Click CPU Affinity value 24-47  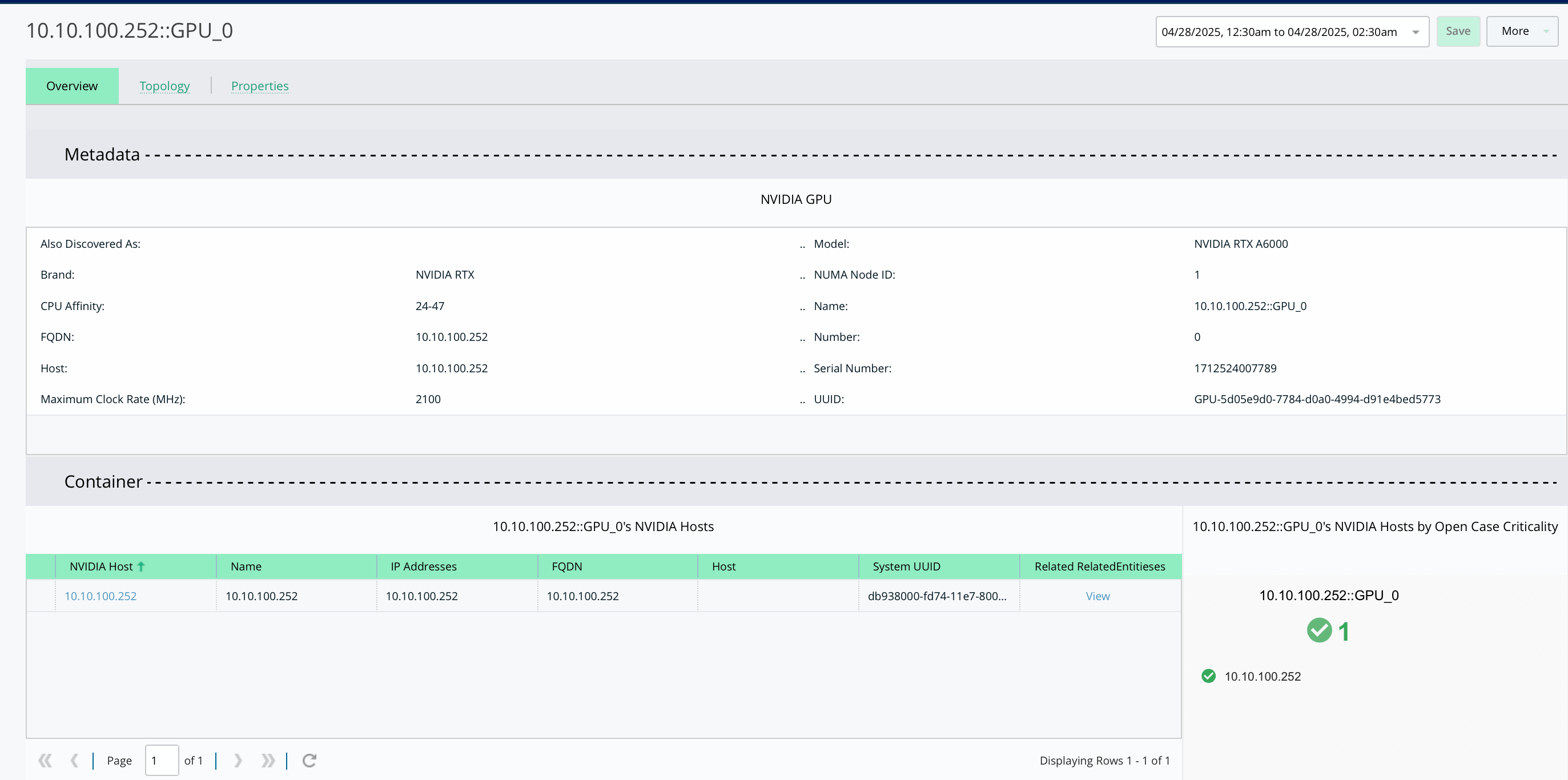(430, 305)
